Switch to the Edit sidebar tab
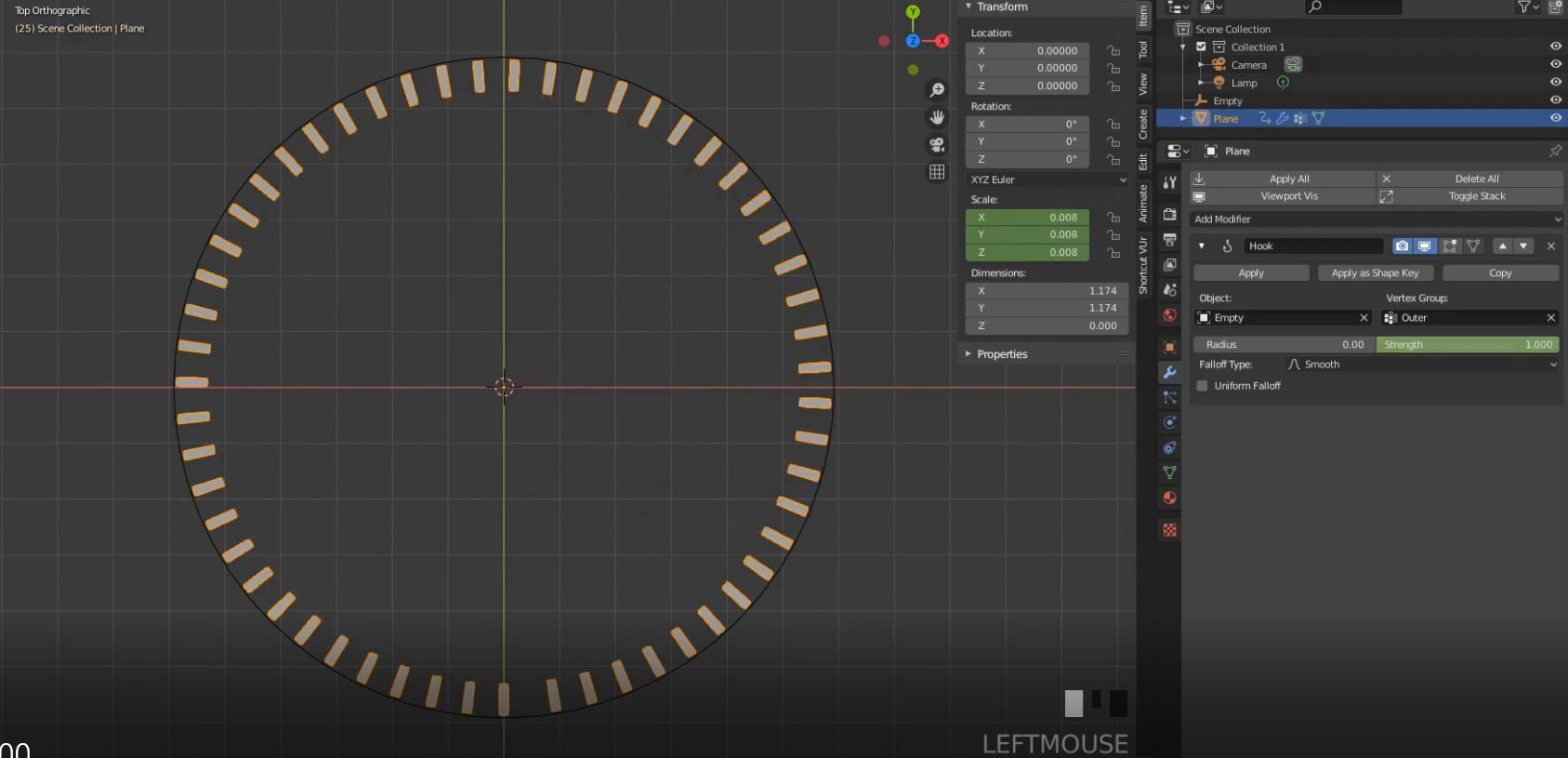This screenshot has width=1568, height=758. pyautogui.click(x=1143, y=162)
